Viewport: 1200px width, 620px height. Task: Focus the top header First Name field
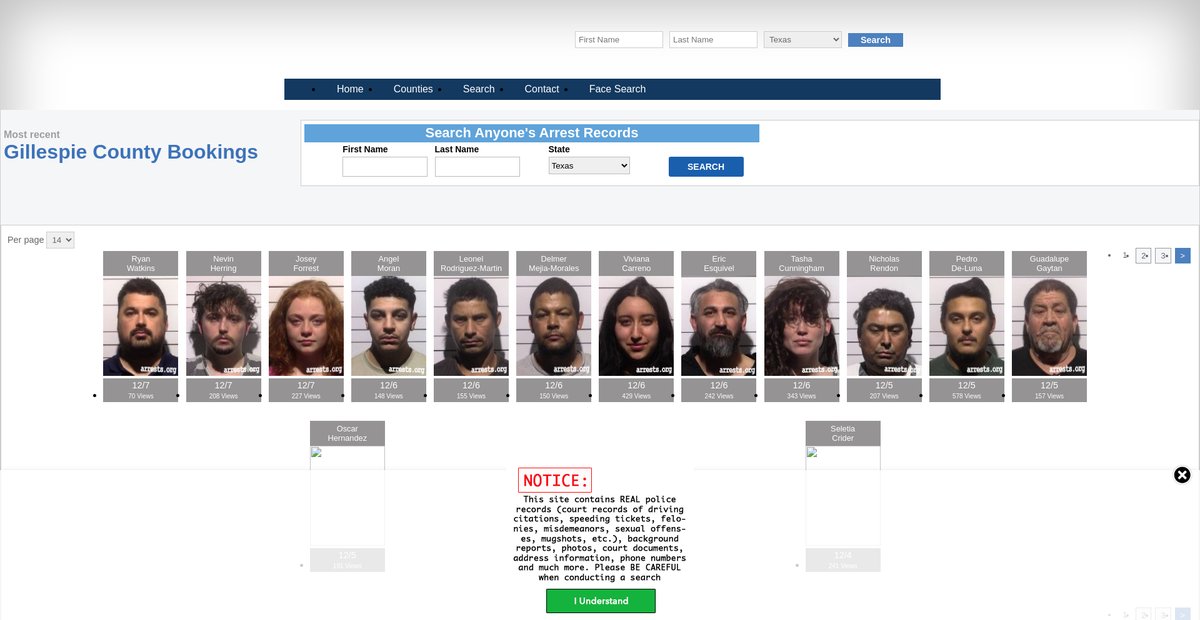click(619, 40)
